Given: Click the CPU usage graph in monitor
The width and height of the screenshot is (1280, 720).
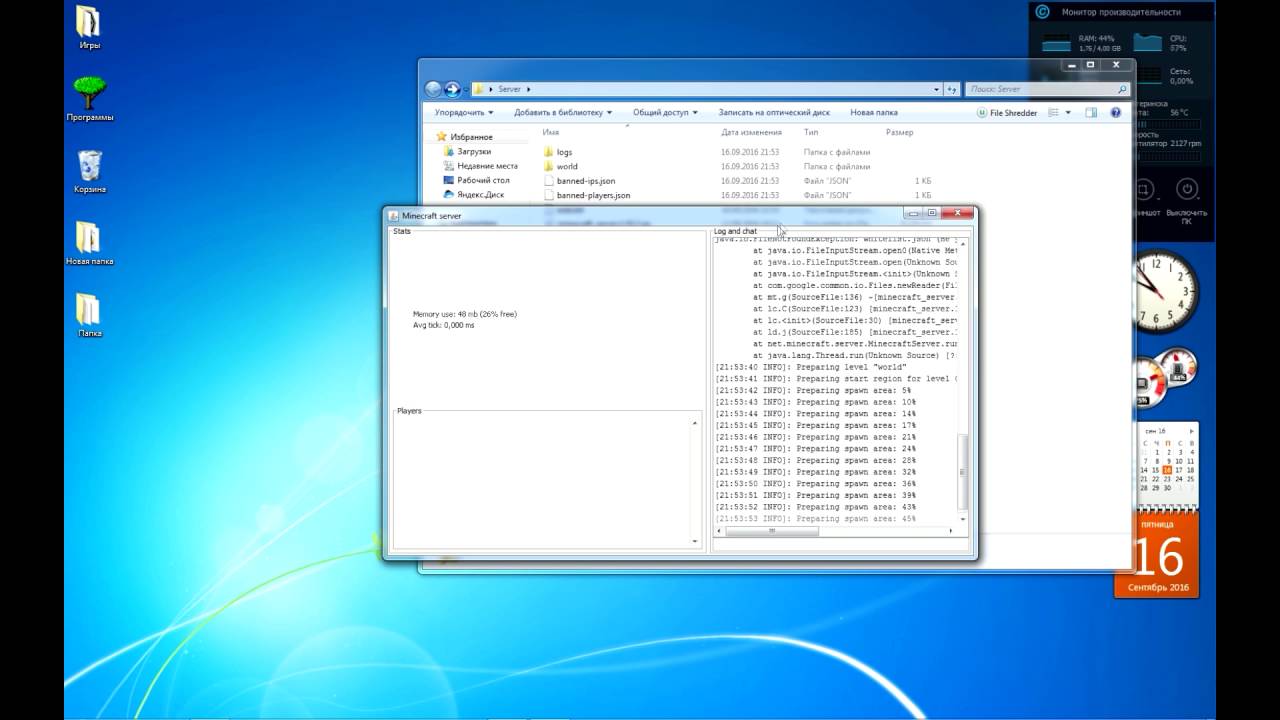Looking at the screenshot, I should click(x=1147, y=43).
